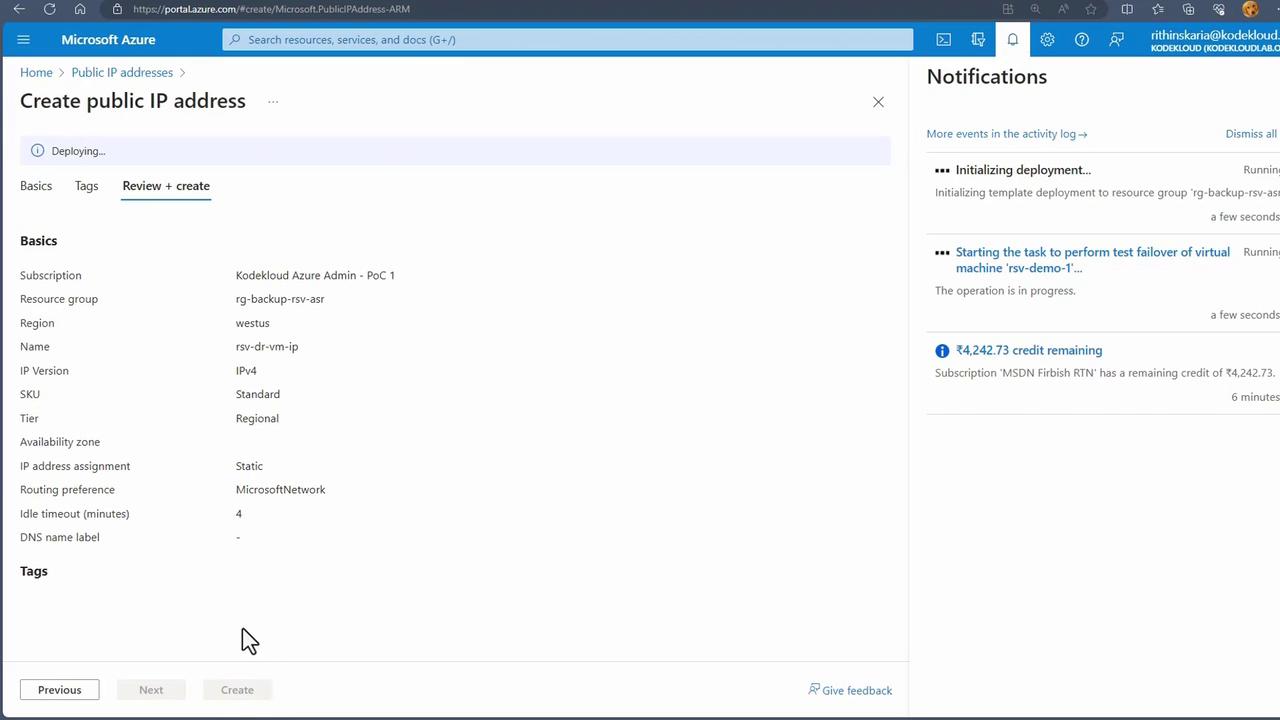This screenshot has width=1280, height=720.
Task: Click the 'Availability zone' field label
Action: point(60,442)
